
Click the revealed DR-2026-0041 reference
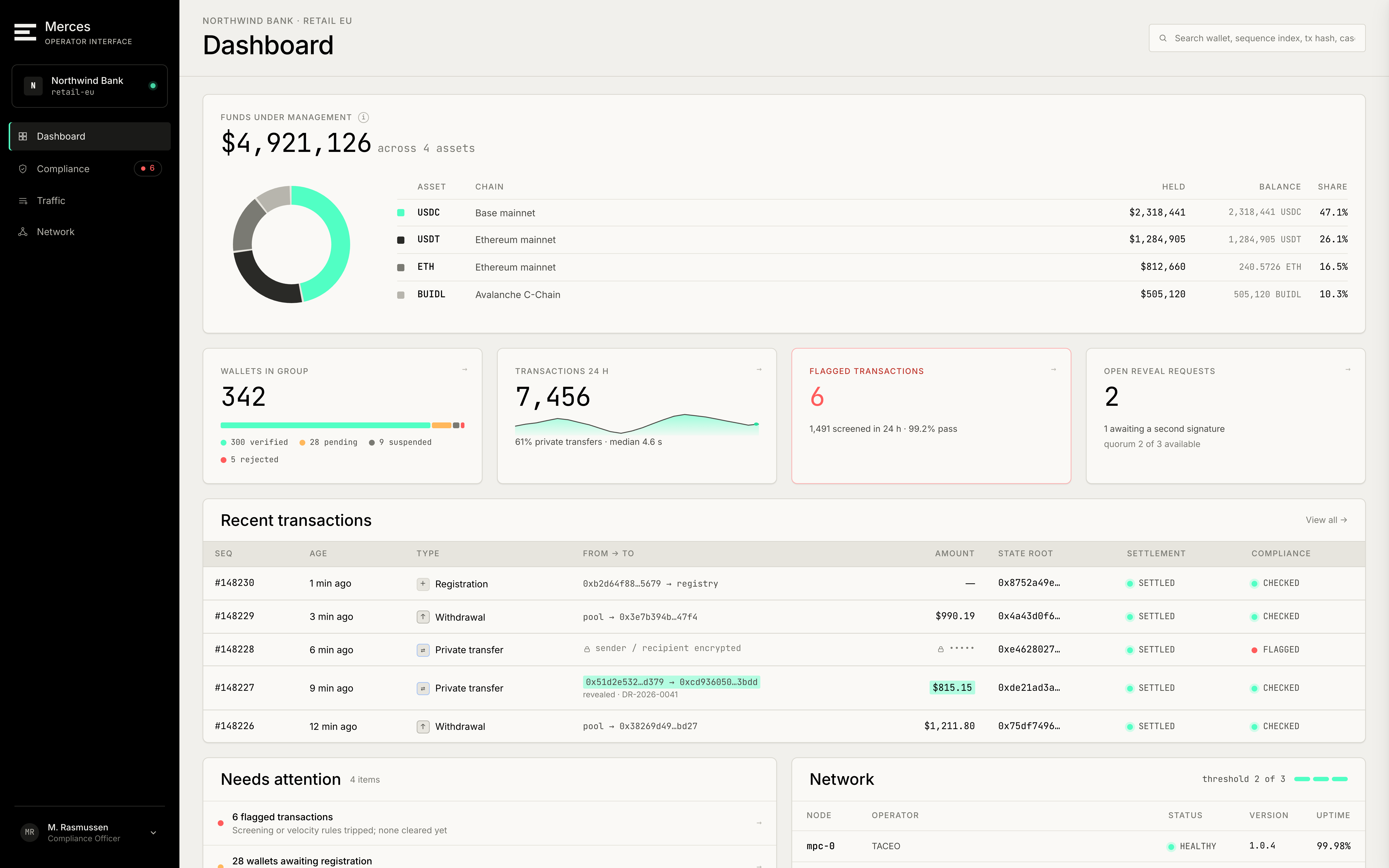[x=650, y=695]
